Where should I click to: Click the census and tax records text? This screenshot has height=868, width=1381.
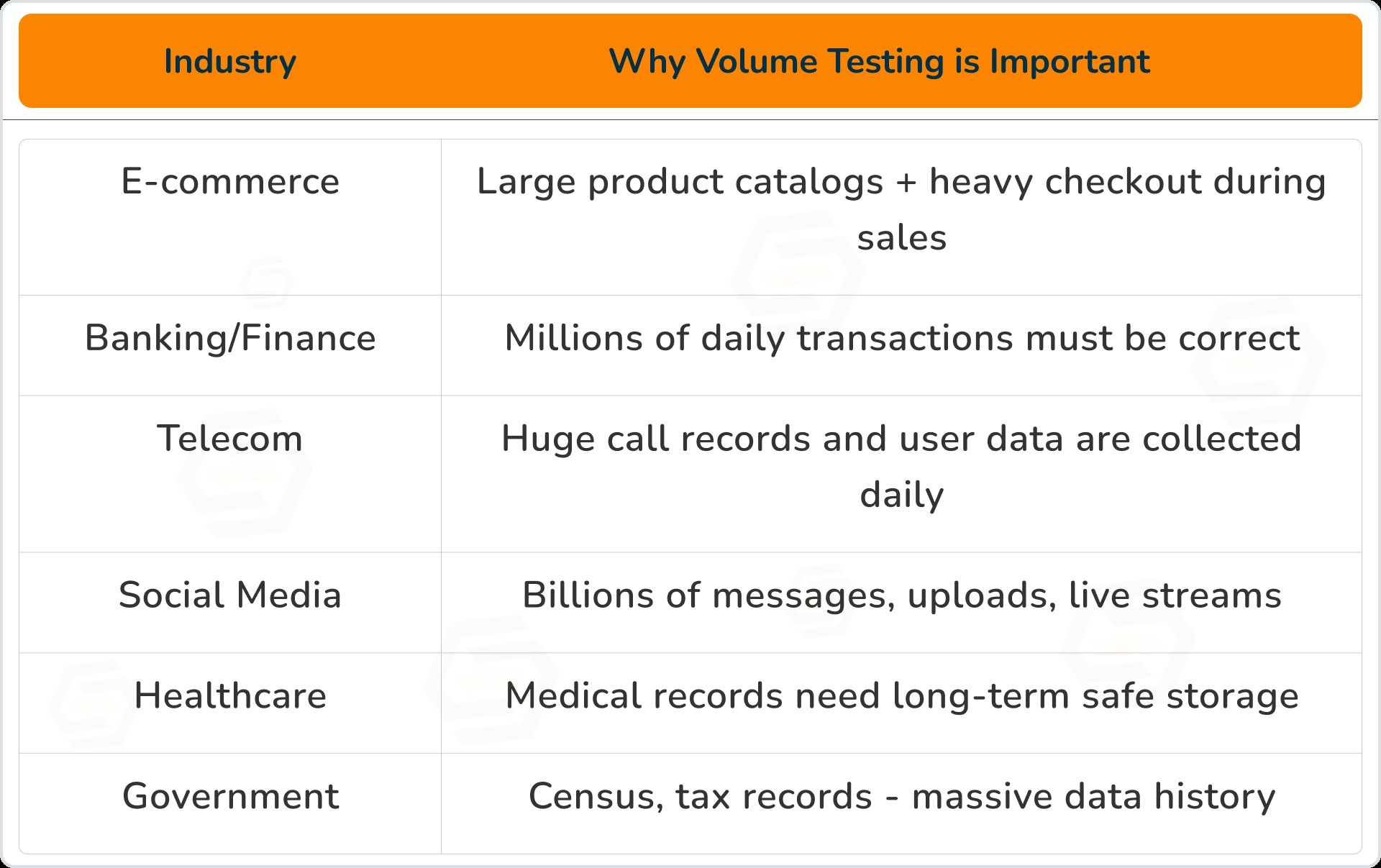point(901,797)
